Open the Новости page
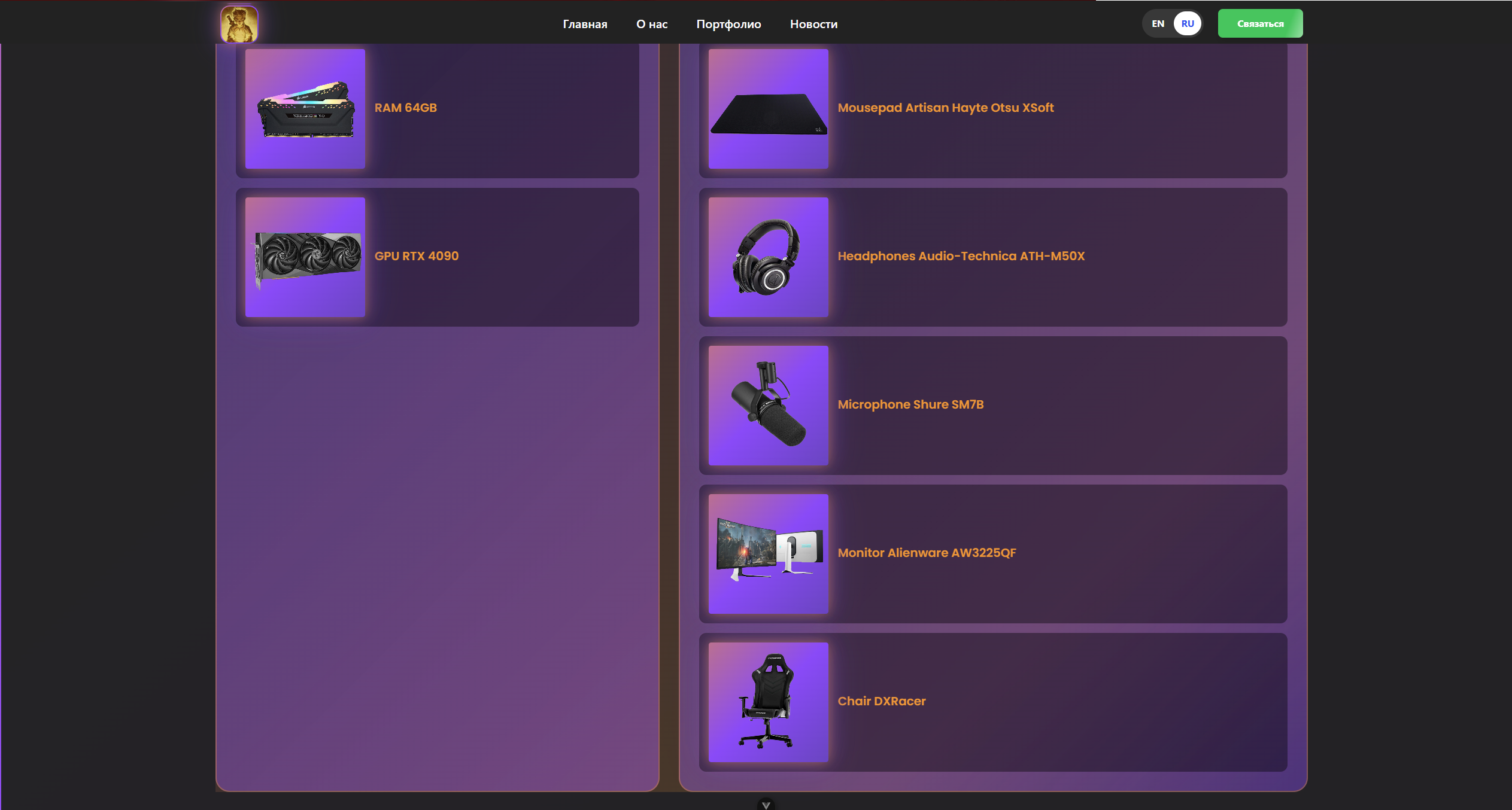1512x810 pixels. 813,25
